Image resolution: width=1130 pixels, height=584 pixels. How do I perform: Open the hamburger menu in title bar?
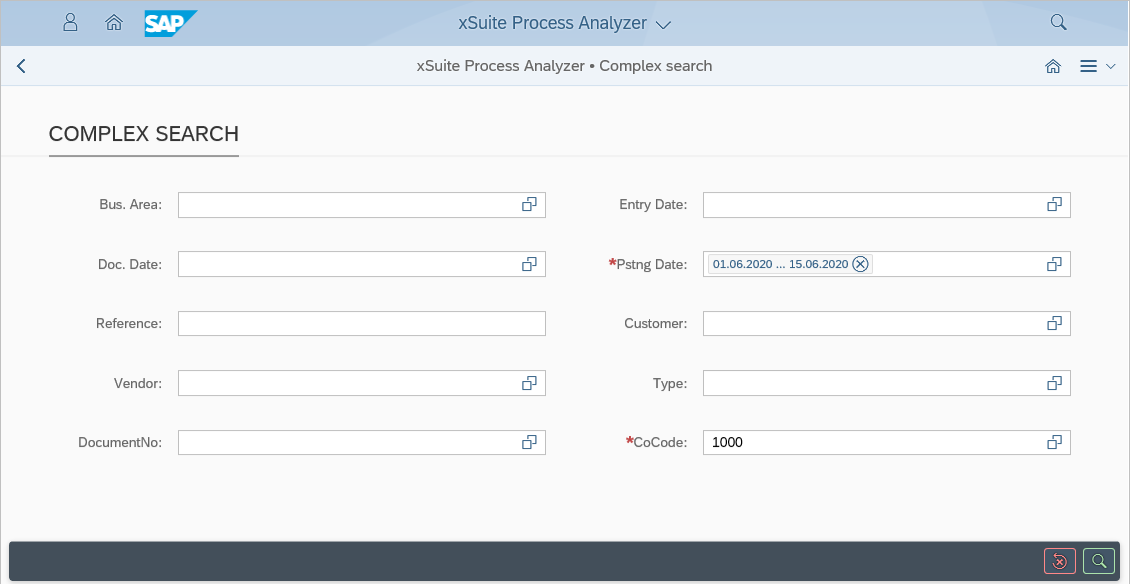coord(1089,66)
